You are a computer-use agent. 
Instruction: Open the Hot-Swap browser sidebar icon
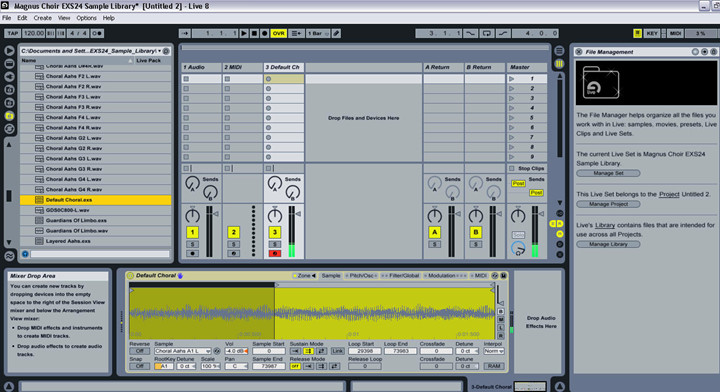[x=9, y=129]
